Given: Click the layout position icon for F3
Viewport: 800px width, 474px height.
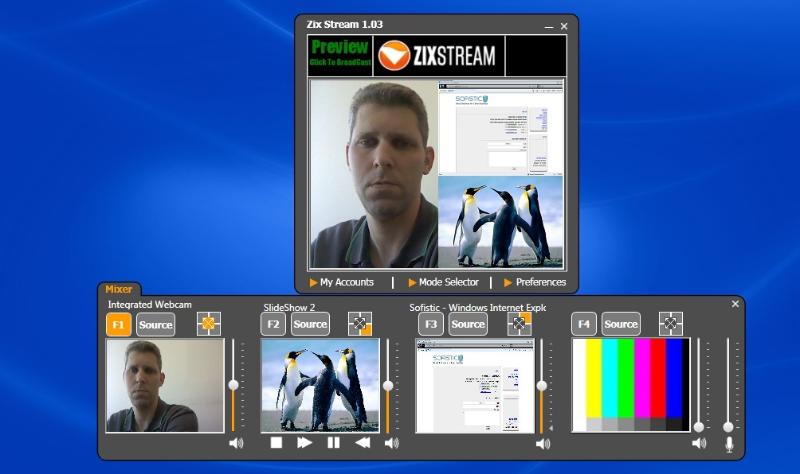Looking at the screenshot, I should click(x=519, y=324).
